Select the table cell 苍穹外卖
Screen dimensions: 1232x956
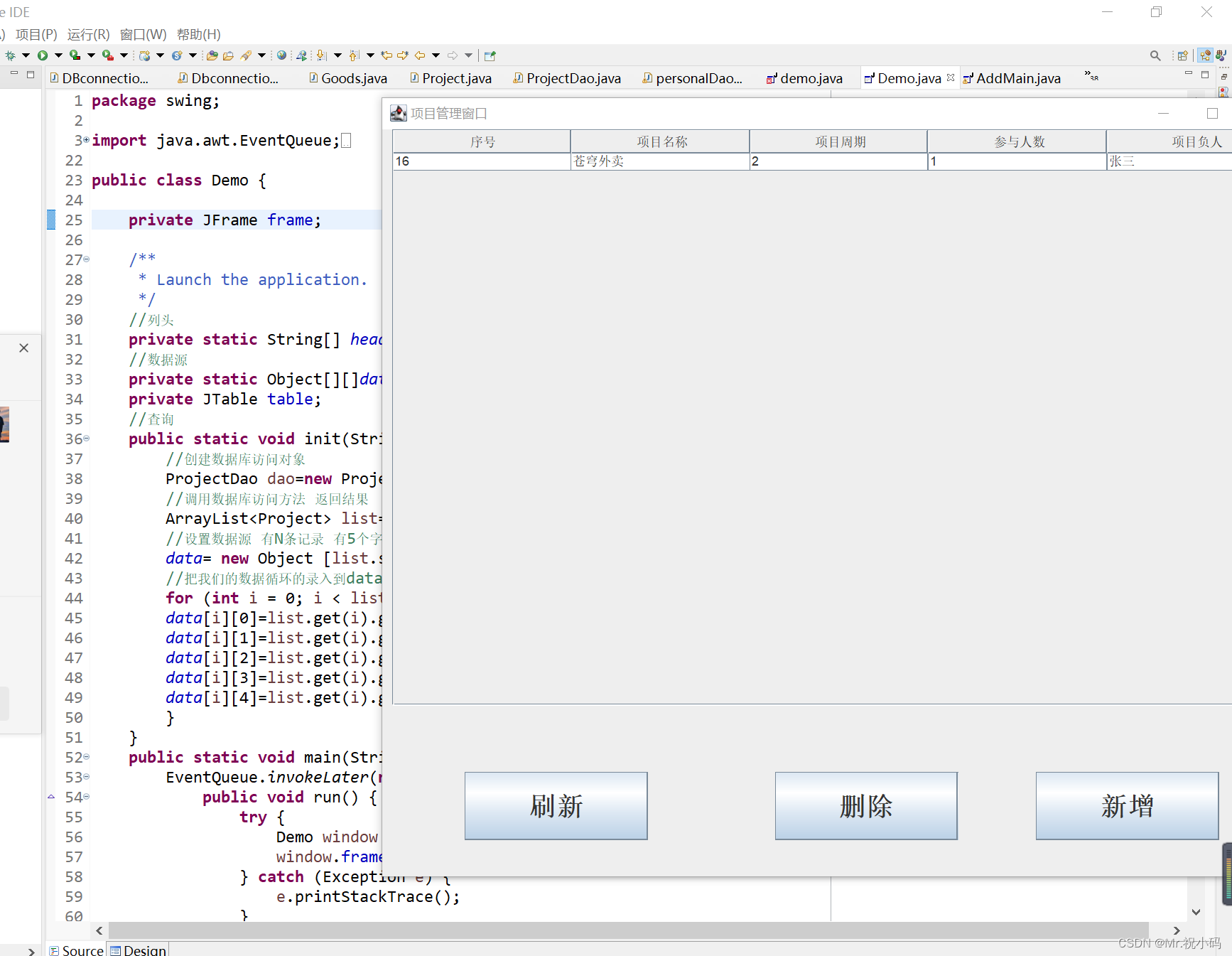pyautogui.click(x=661, y=161)
